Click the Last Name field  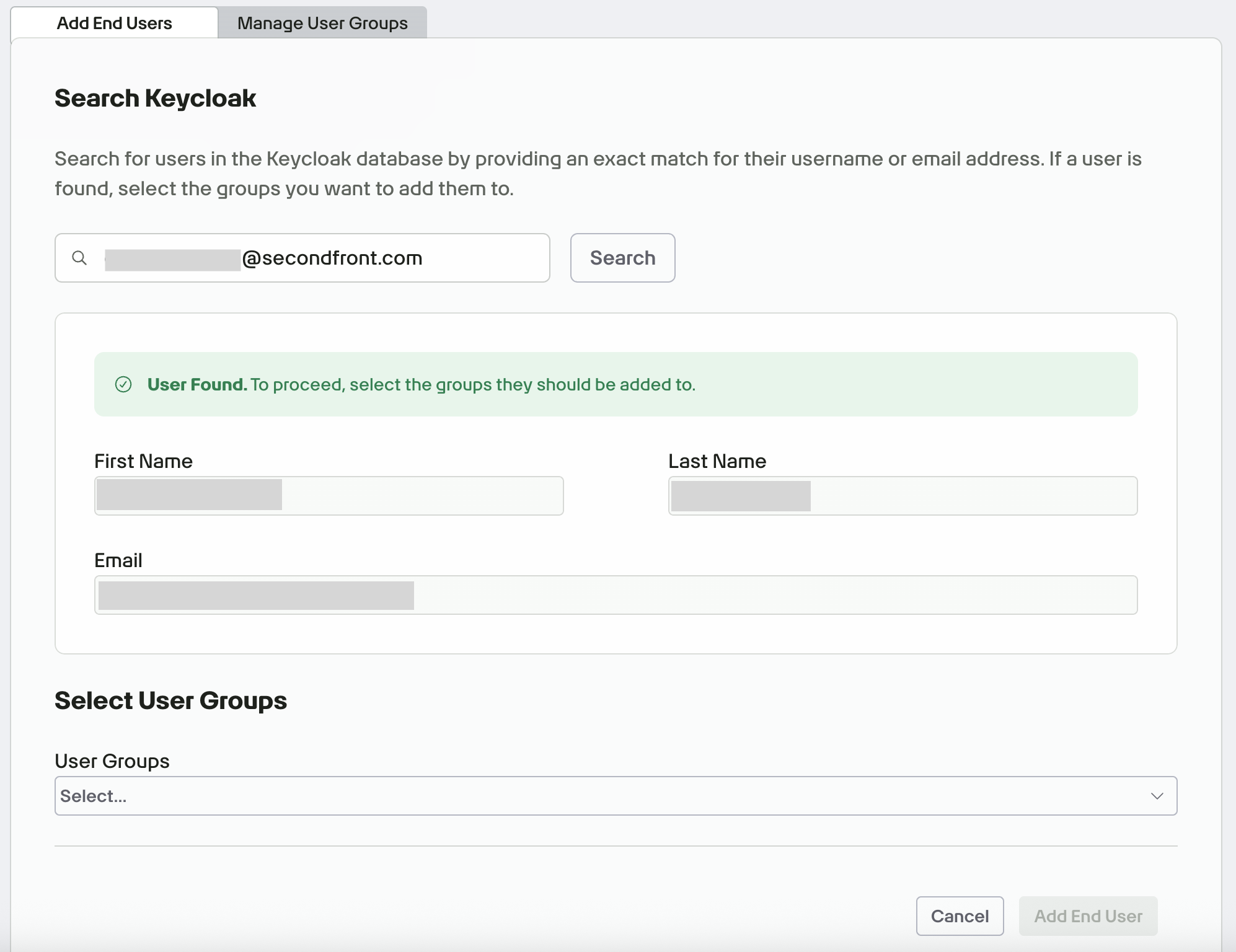pyautogui.click(x=903, y=495)
